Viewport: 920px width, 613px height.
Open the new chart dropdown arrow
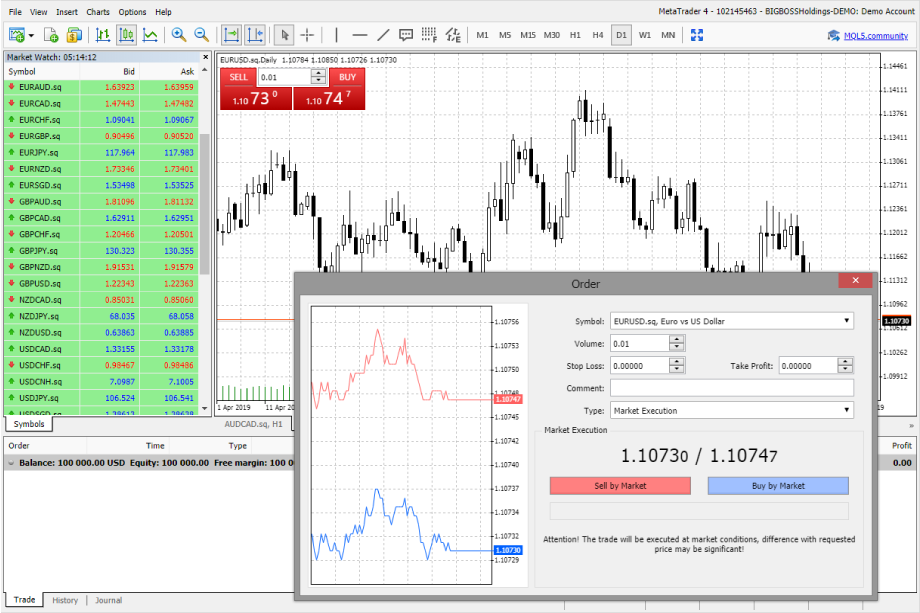pos(31,35)
